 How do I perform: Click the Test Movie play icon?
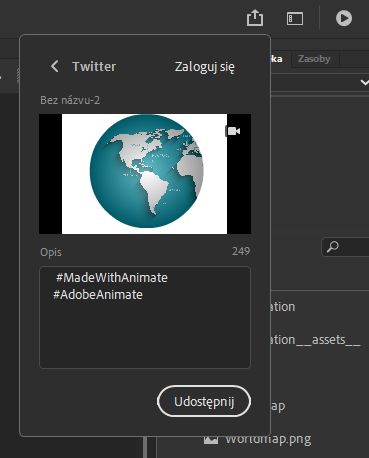point(344,18)
